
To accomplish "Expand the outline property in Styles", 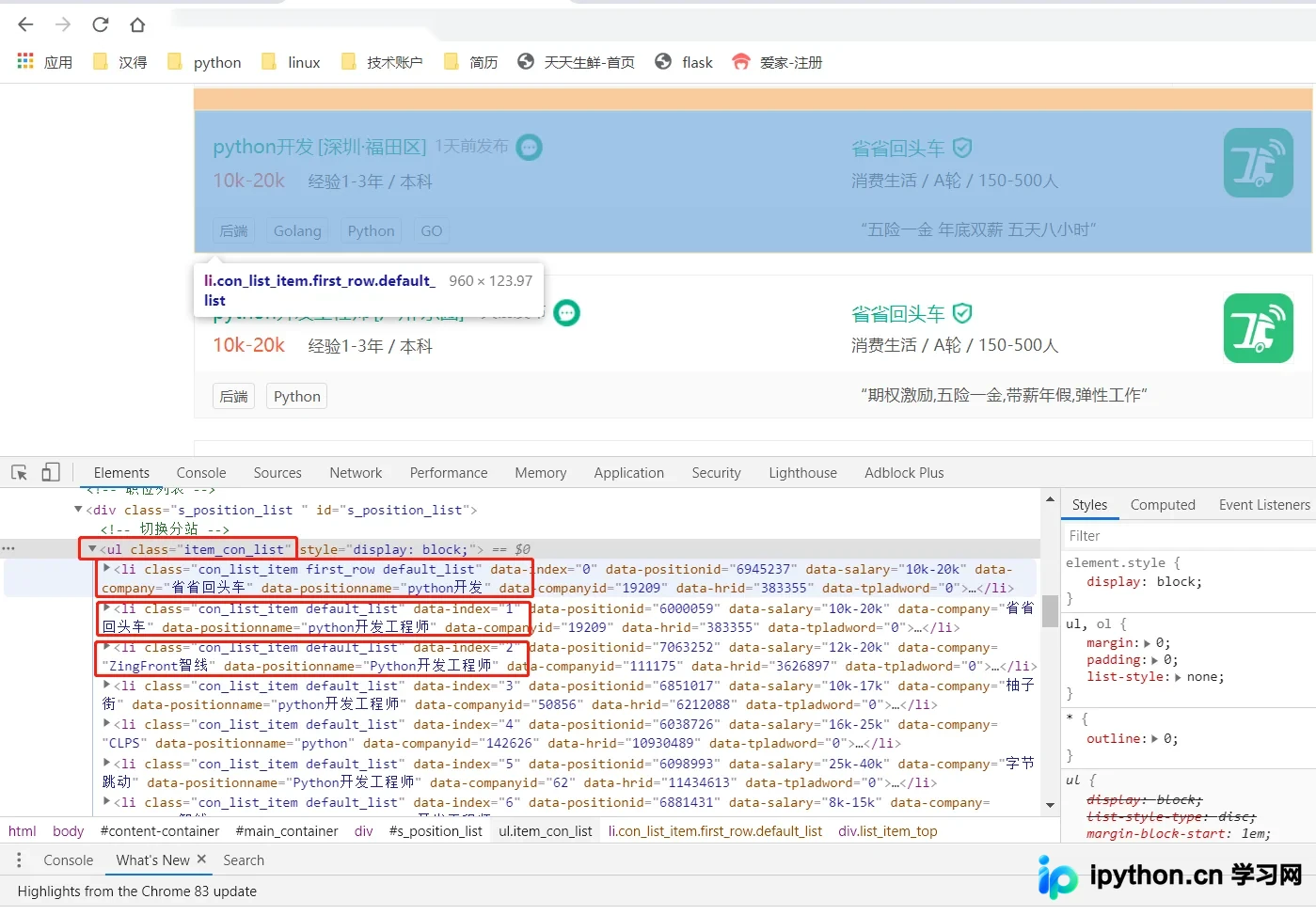I will (1155, 739).
